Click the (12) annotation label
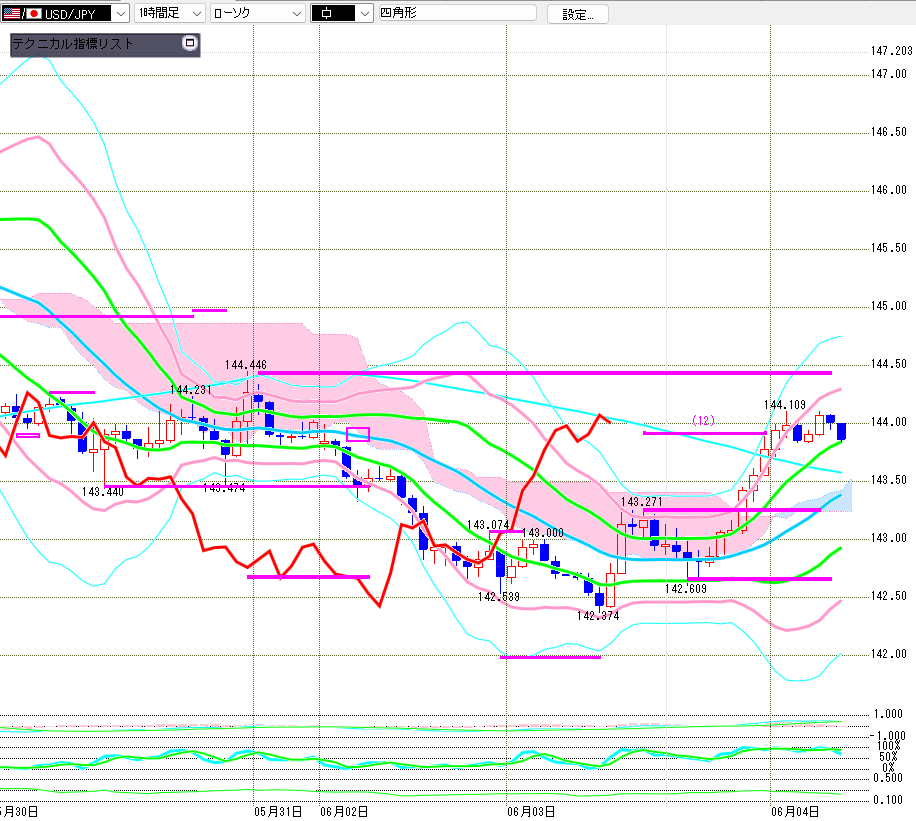Image resolution: width=916 pixels, height=821 pixels. coord(703,420)
